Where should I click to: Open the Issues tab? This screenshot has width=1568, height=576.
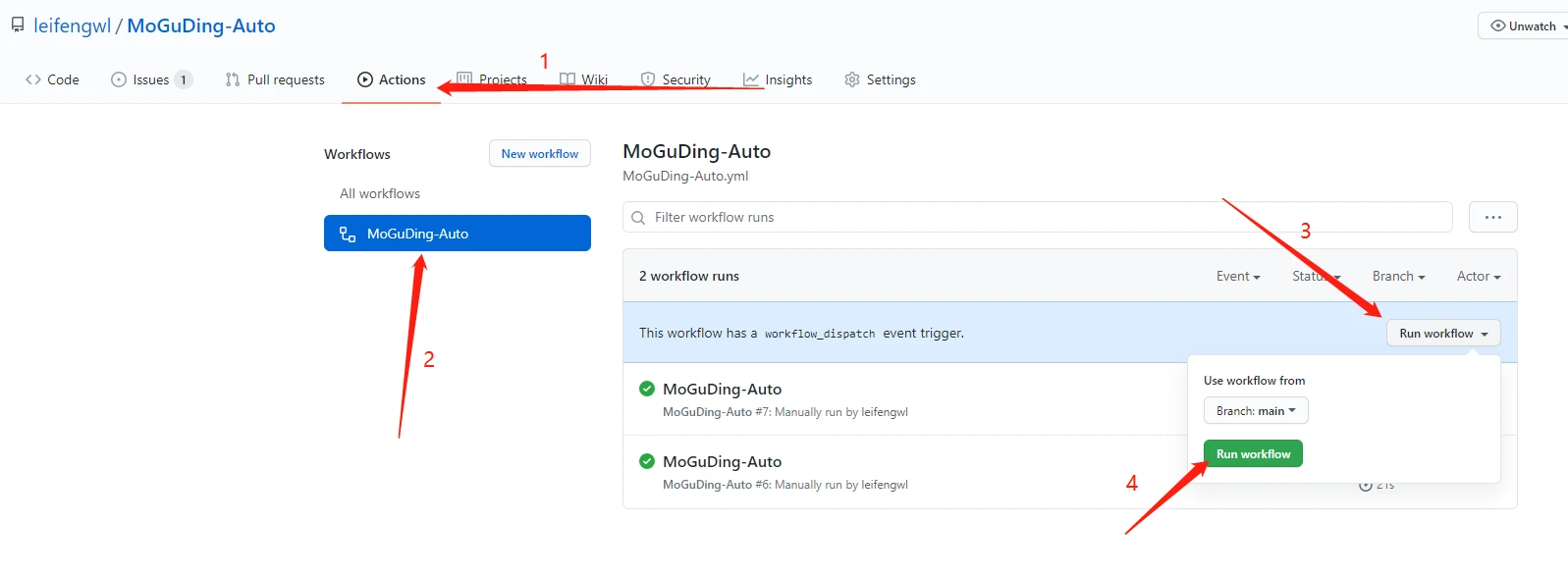point(151,79)
